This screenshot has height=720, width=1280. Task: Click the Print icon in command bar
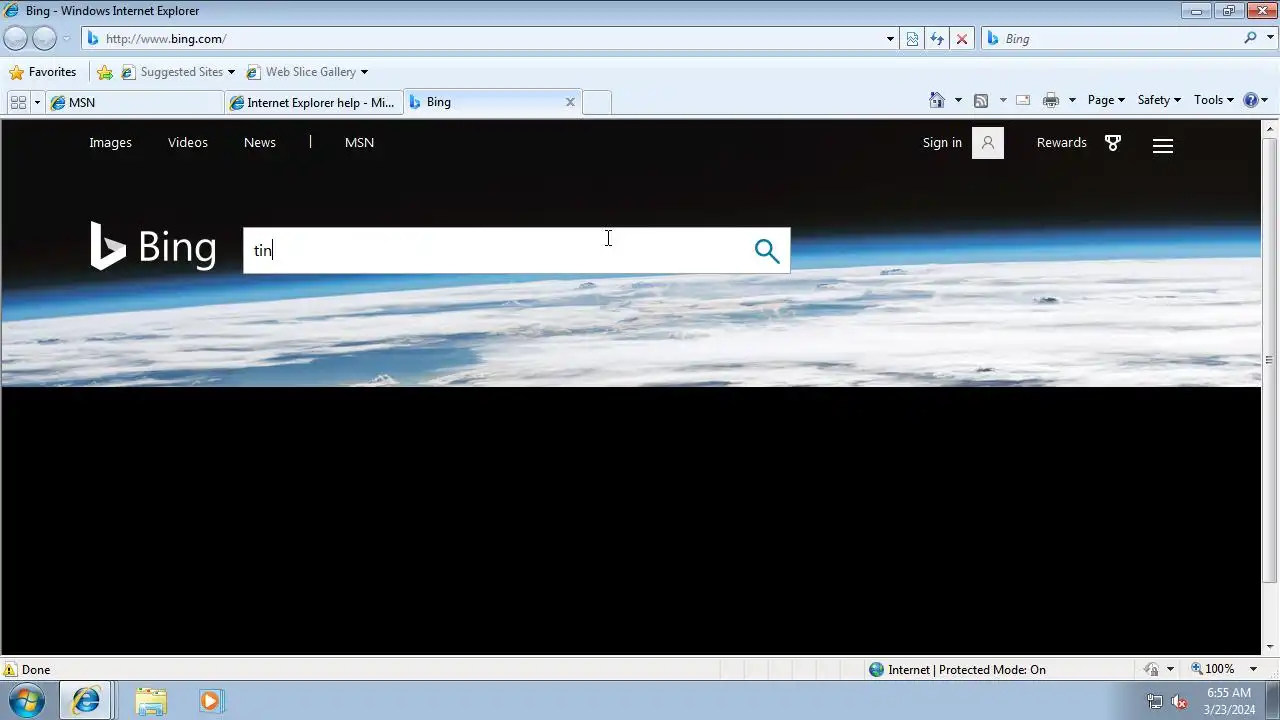coord(1051,100)
